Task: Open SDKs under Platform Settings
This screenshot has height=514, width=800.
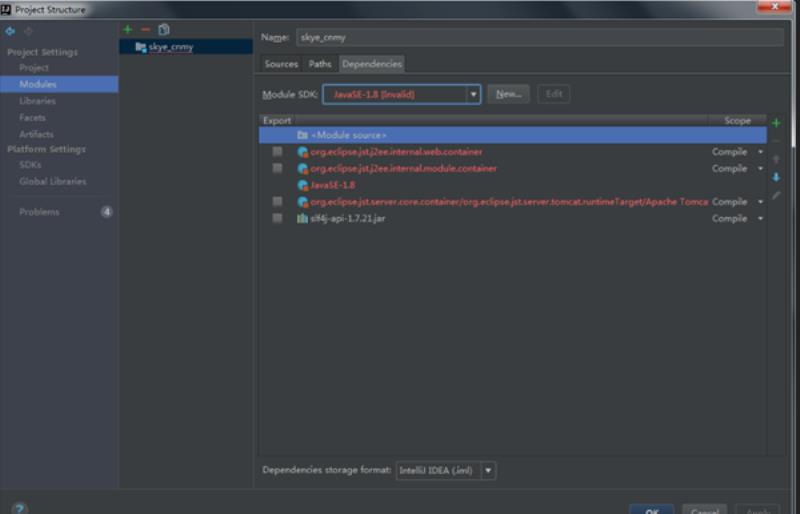Action: pos(30,165)
